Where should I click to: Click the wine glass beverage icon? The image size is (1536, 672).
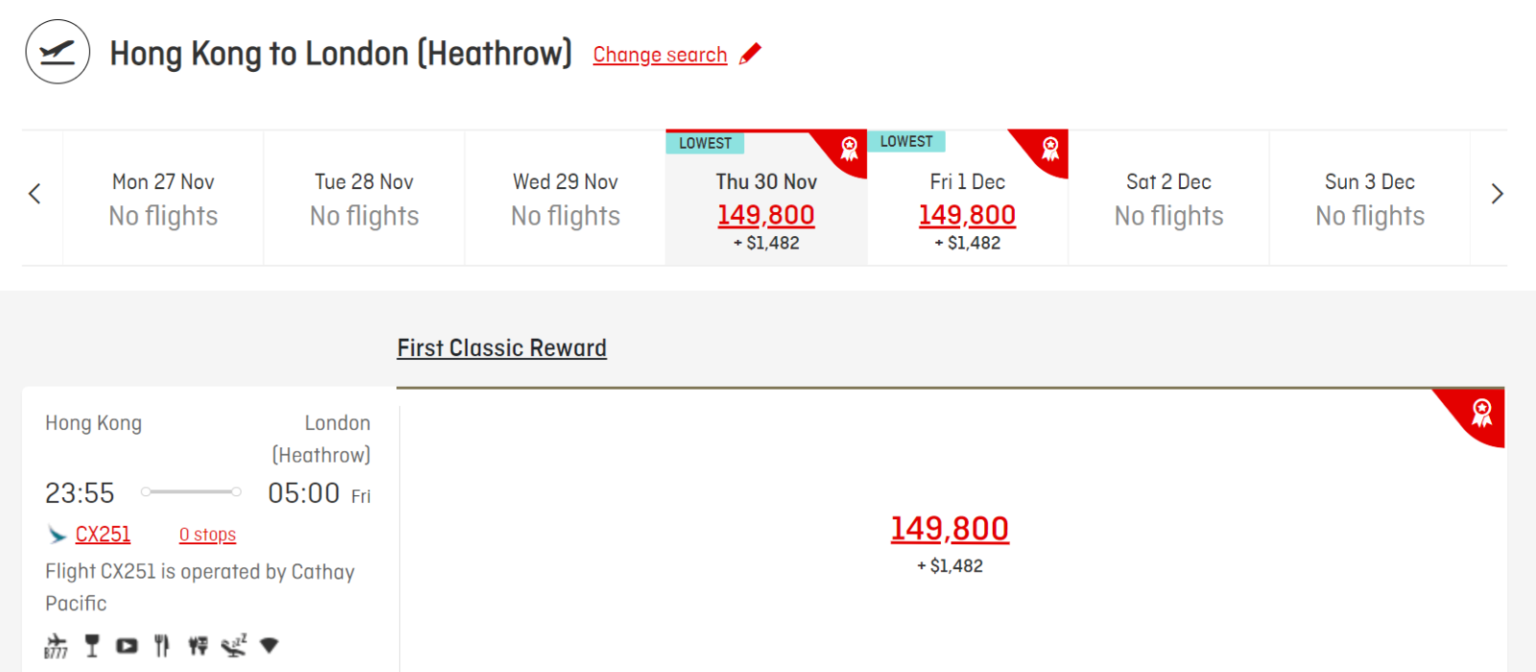[92, 645]
